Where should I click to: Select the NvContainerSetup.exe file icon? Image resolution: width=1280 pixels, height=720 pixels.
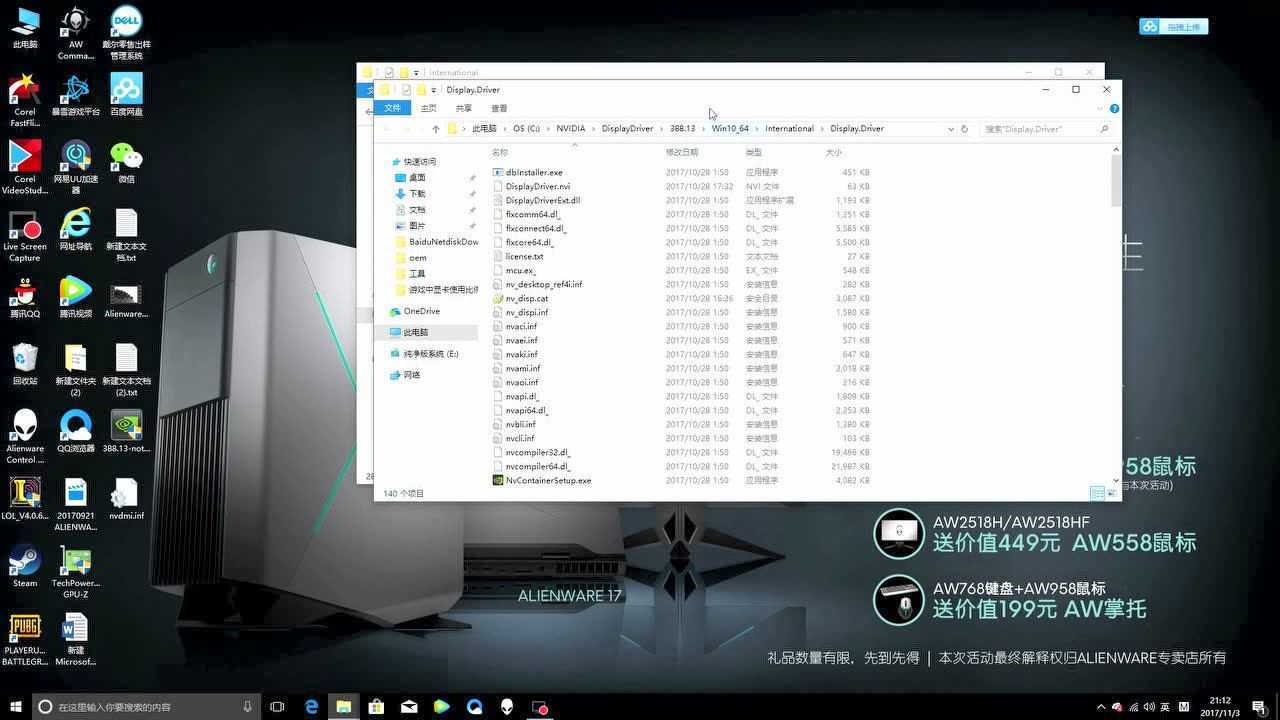(x=498, y=480)
